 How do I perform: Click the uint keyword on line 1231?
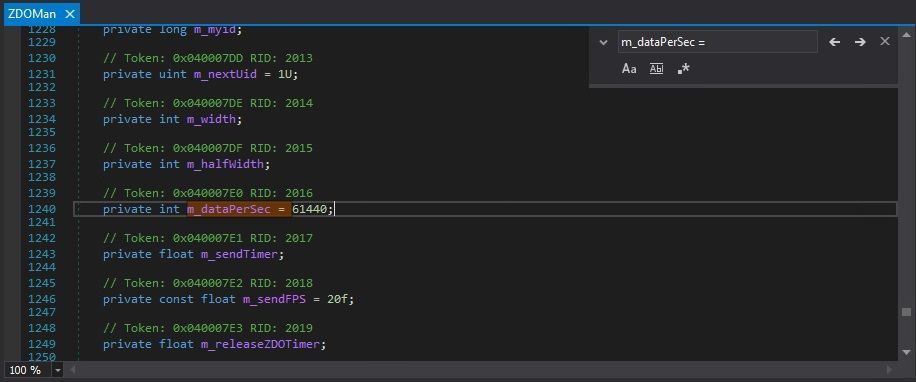tap(173, 74)
